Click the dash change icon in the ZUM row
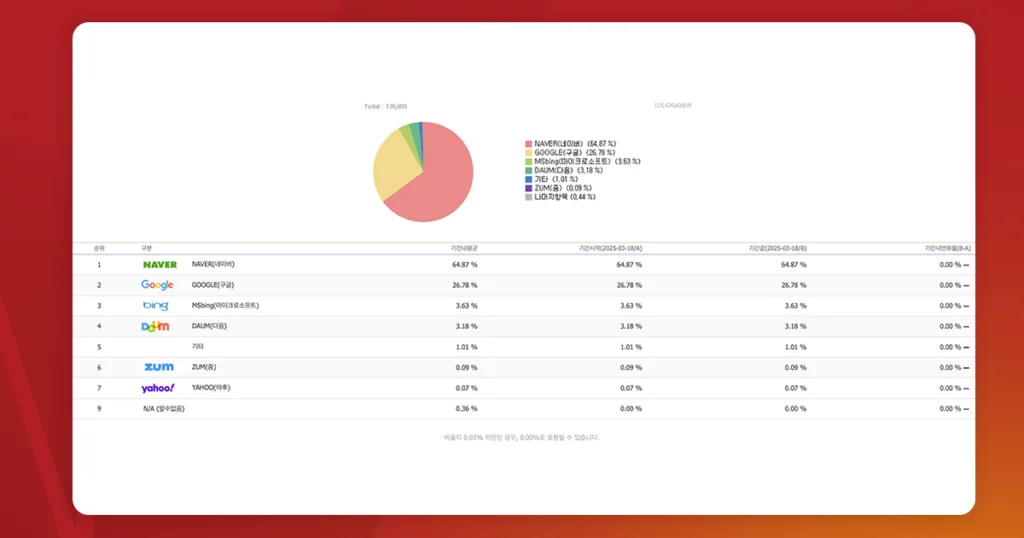 (x=966, y=368)
